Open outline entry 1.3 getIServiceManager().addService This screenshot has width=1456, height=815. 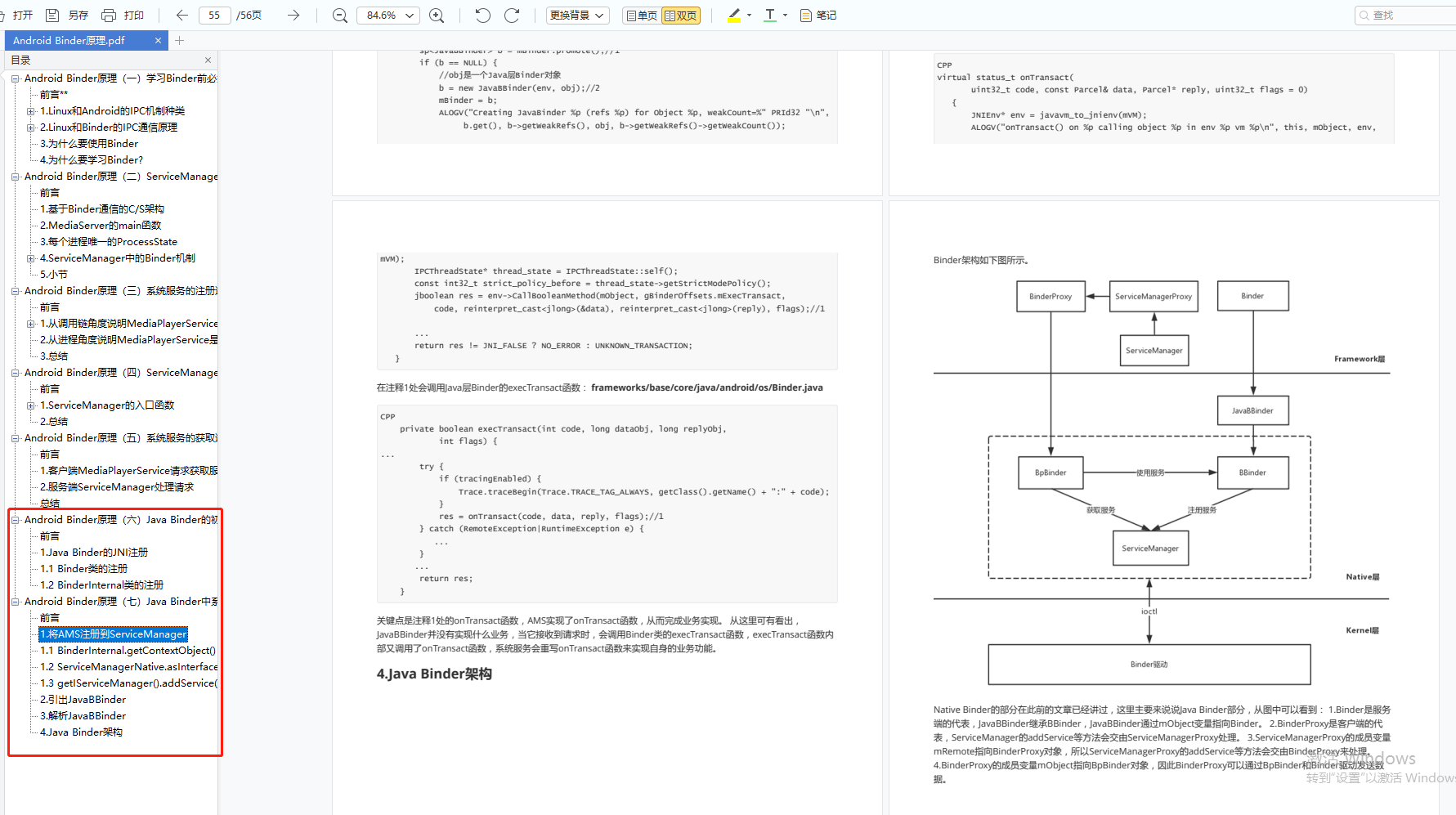(129, 683)
